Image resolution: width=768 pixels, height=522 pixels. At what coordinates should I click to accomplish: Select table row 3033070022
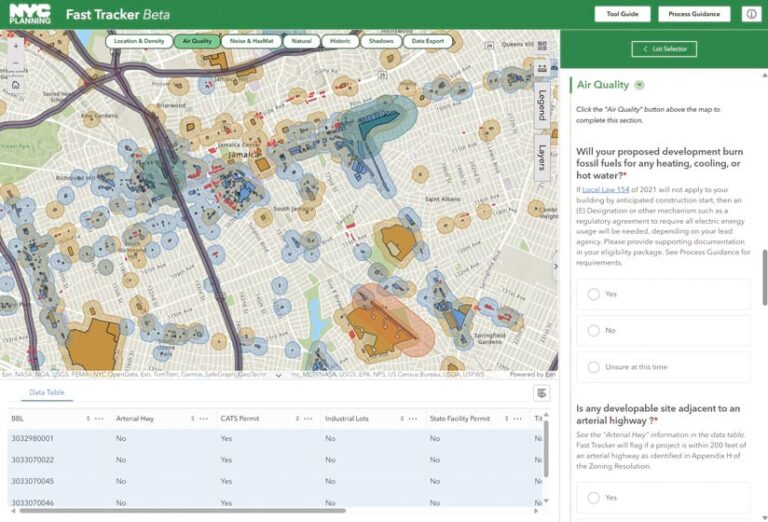pos(275,460)
